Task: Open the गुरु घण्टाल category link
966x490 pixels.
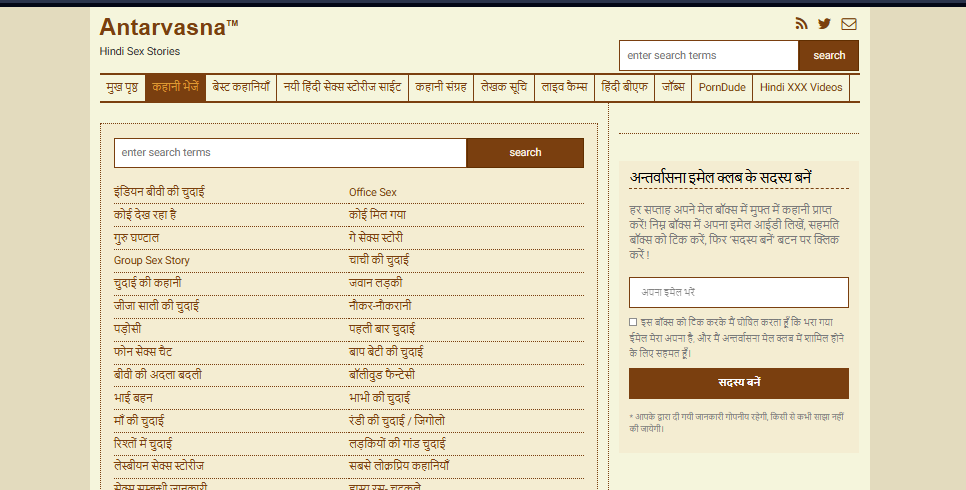Action: tap(136, 238)
